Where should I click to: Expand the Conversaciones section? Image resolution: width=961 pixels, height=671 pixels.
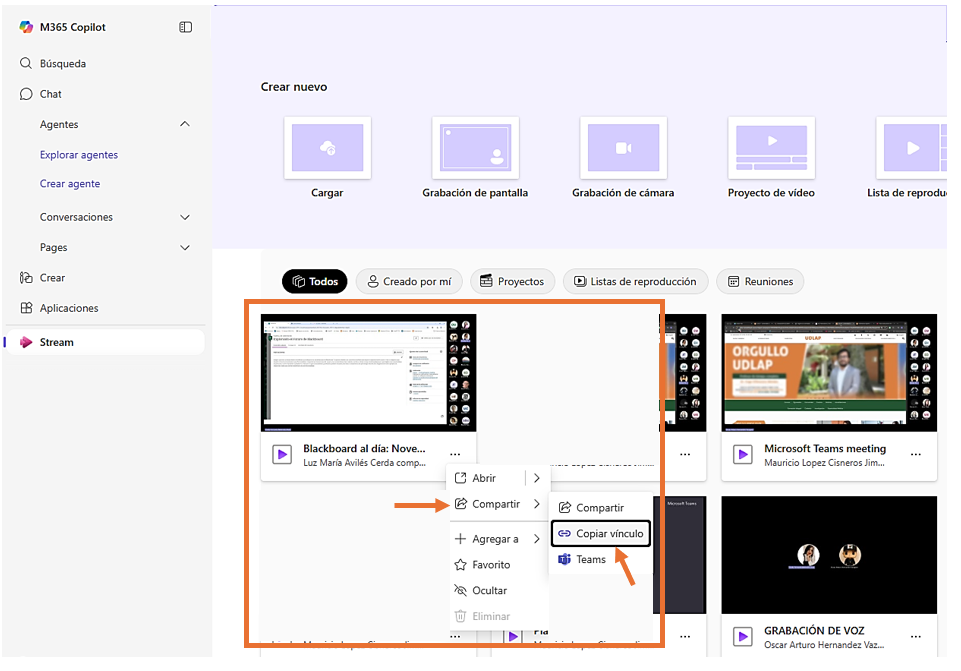coord(184,217)
